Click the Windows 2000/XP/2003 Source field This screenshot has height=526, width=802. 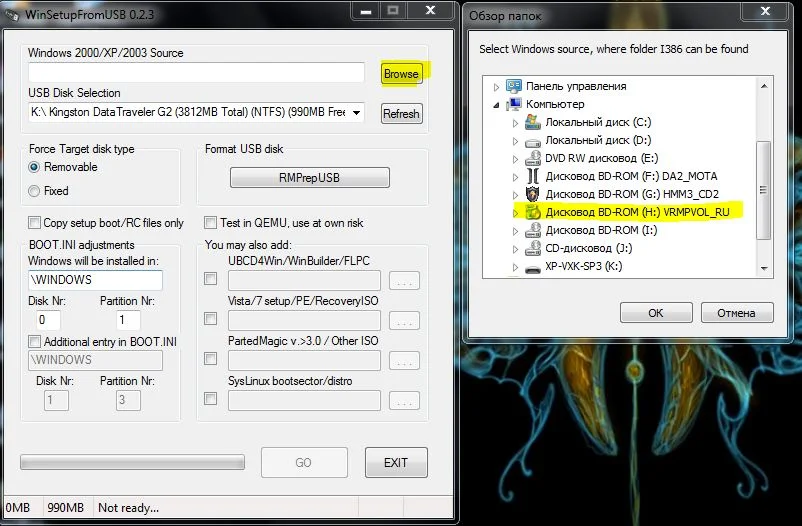click(196, 73)
